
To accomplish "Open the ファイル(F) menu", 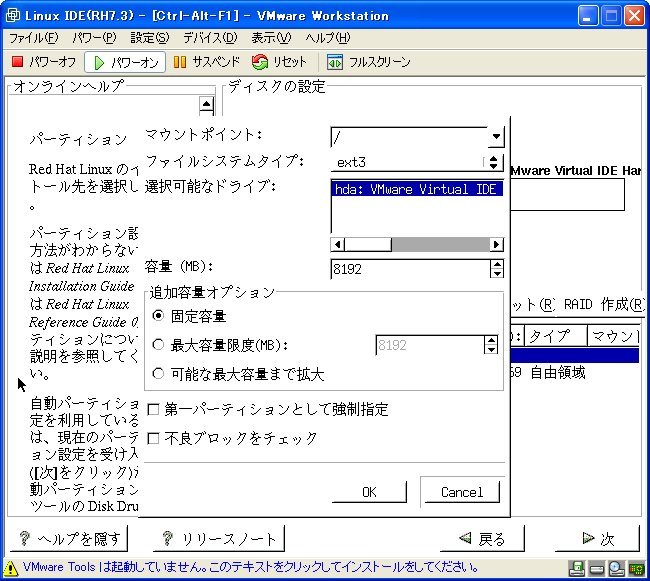I will point(34,38).
